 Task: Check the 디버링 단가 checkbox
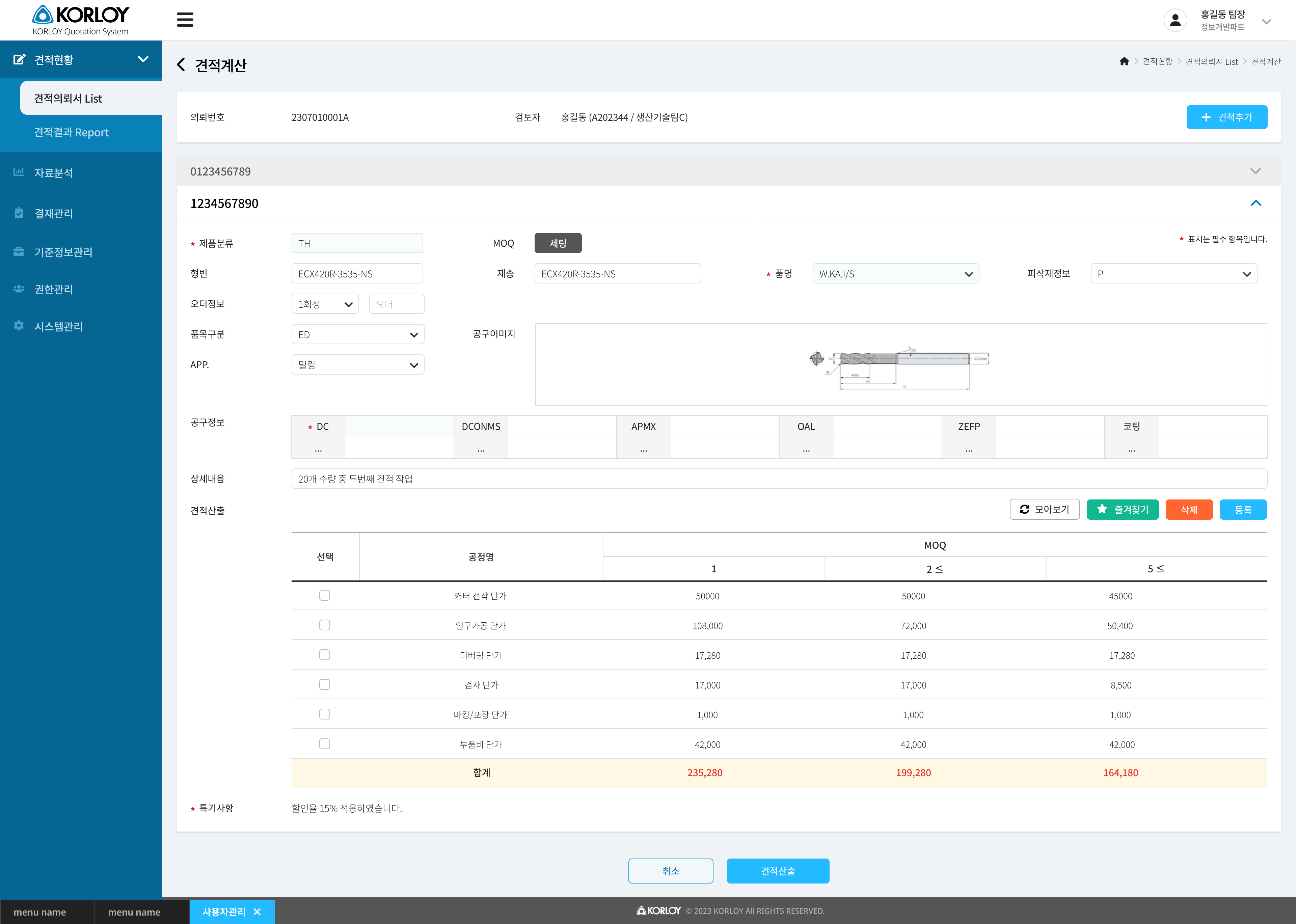tap(324, 655)
